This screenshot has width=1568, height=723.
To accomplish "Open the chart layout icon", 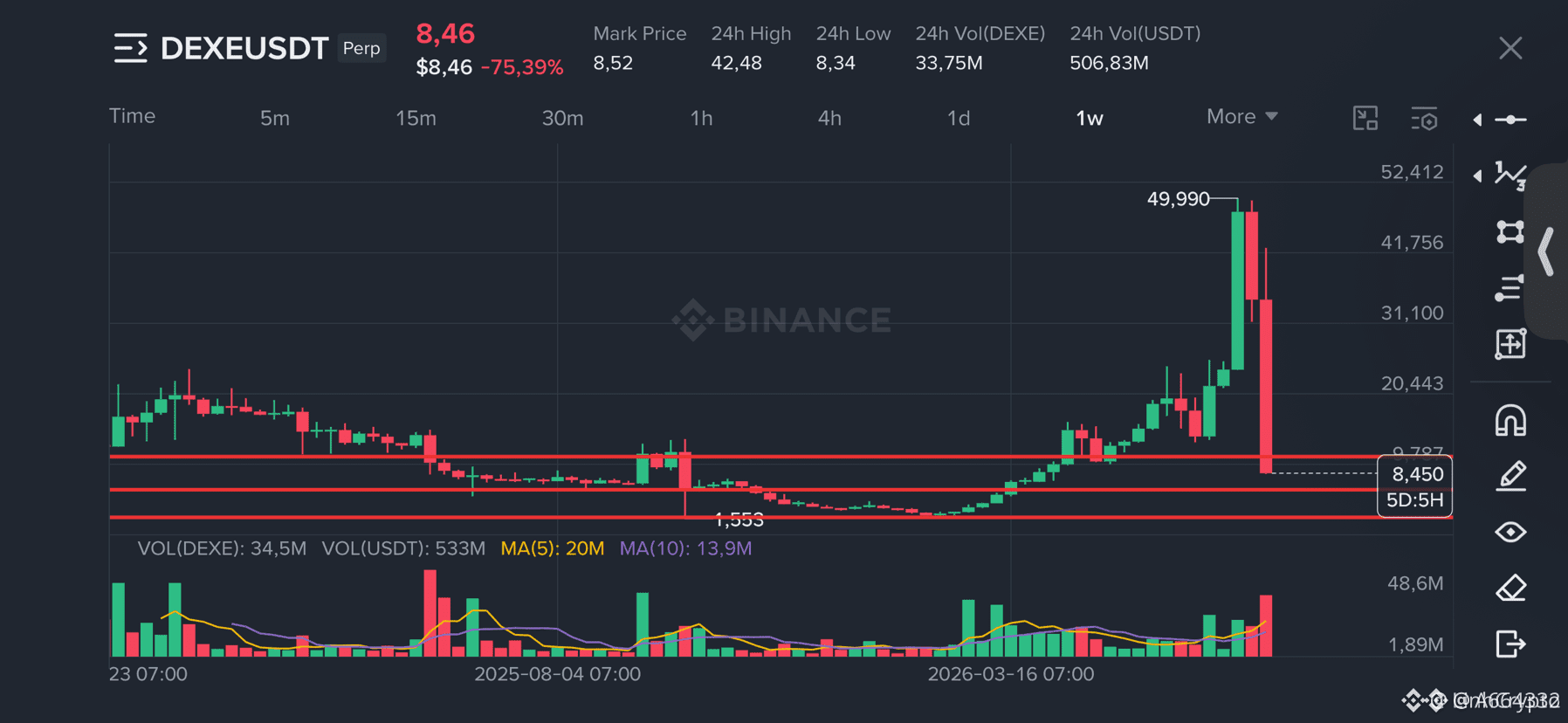I will tap(1365, 118).
